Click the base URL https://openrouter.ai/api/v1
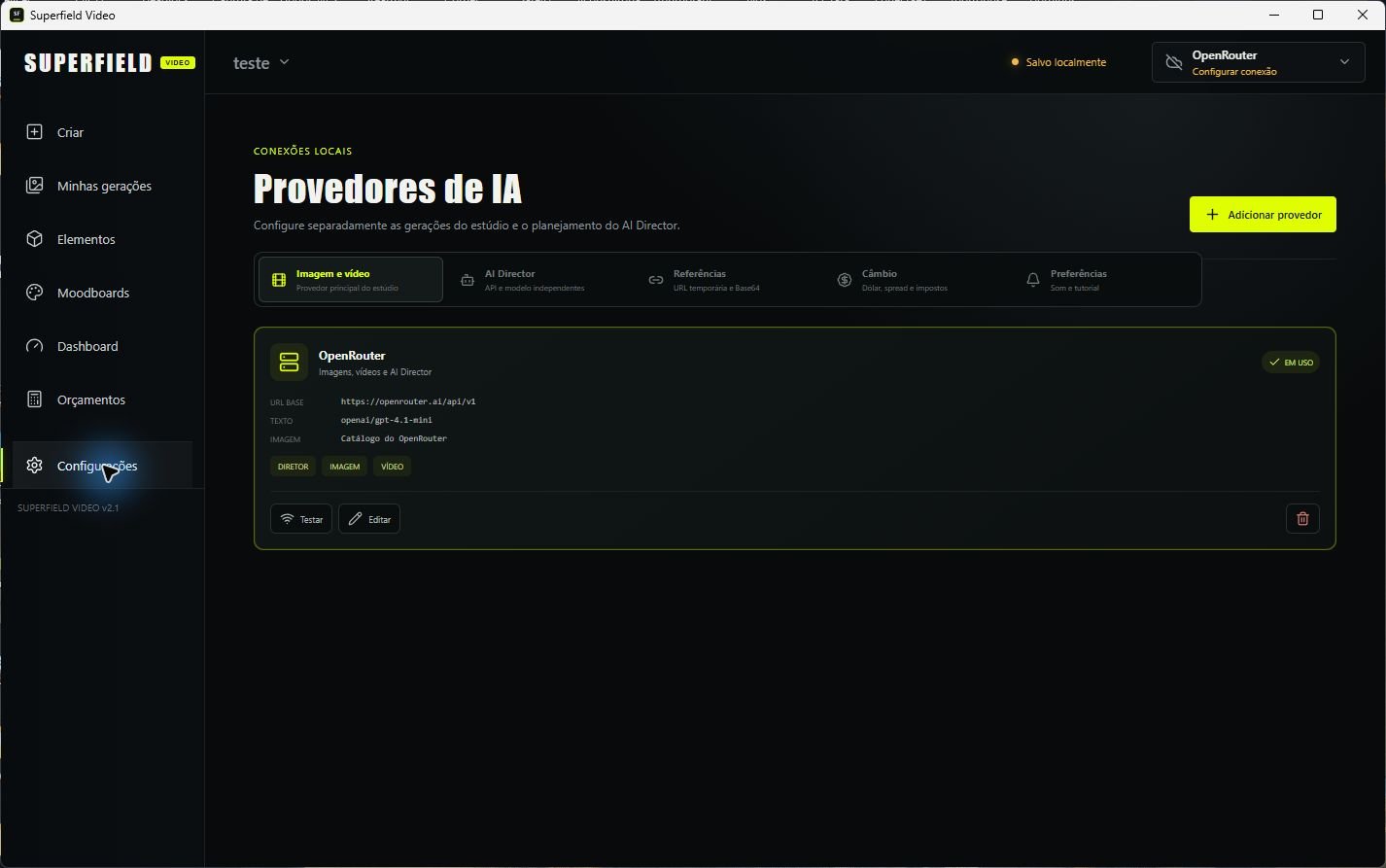 pos(408,401)
